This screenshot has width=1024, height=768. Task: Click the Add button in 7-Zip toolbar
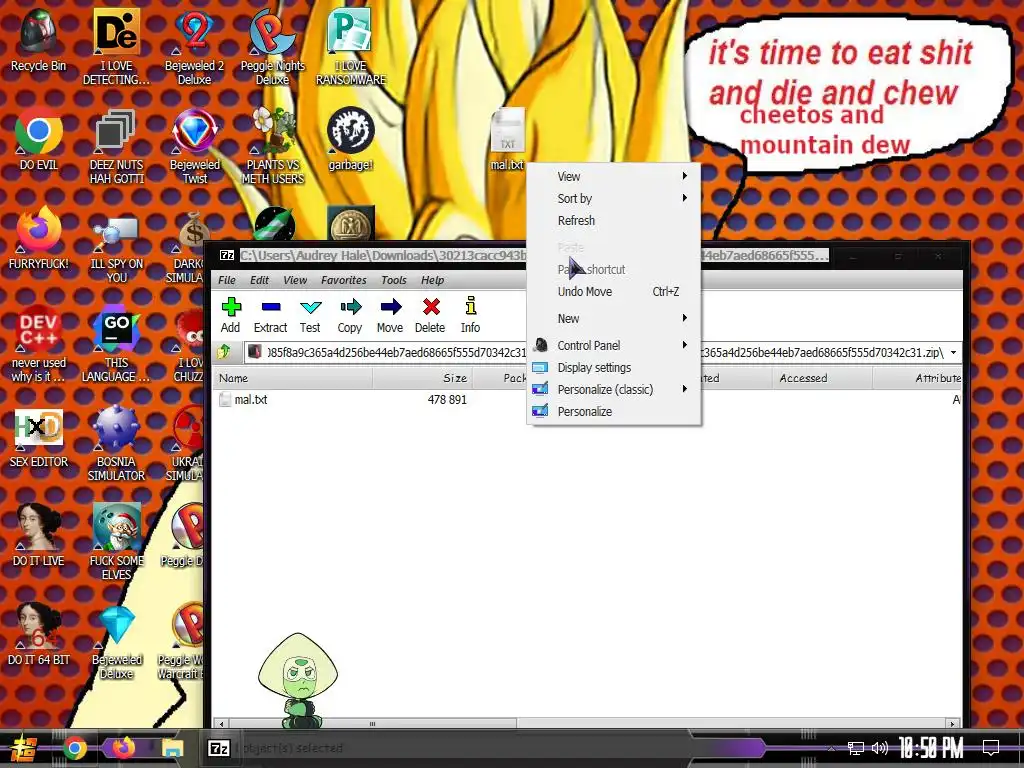click(x=231, y=315)
